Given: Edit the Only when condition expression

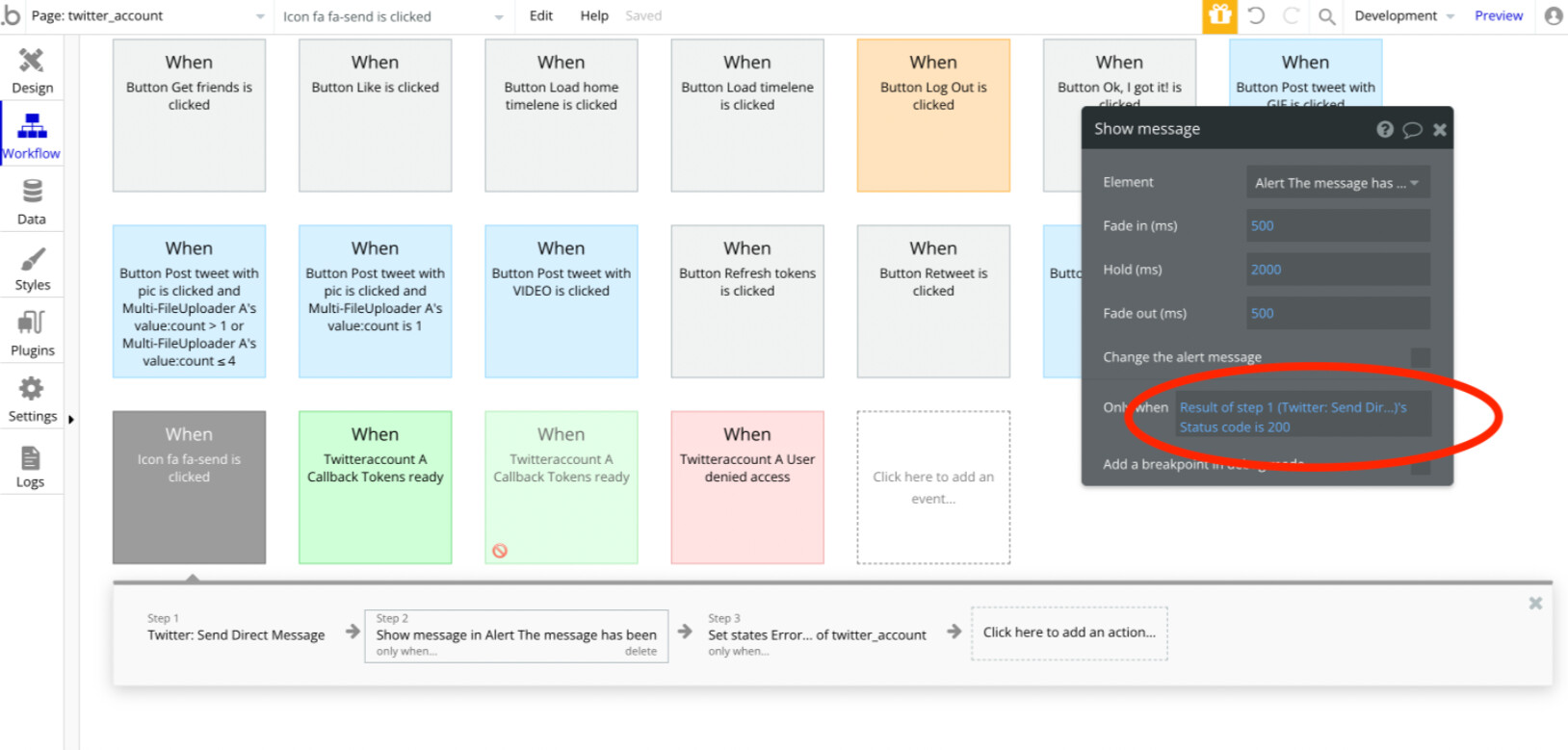Looking at the screenshot, I should (1302, 417).
